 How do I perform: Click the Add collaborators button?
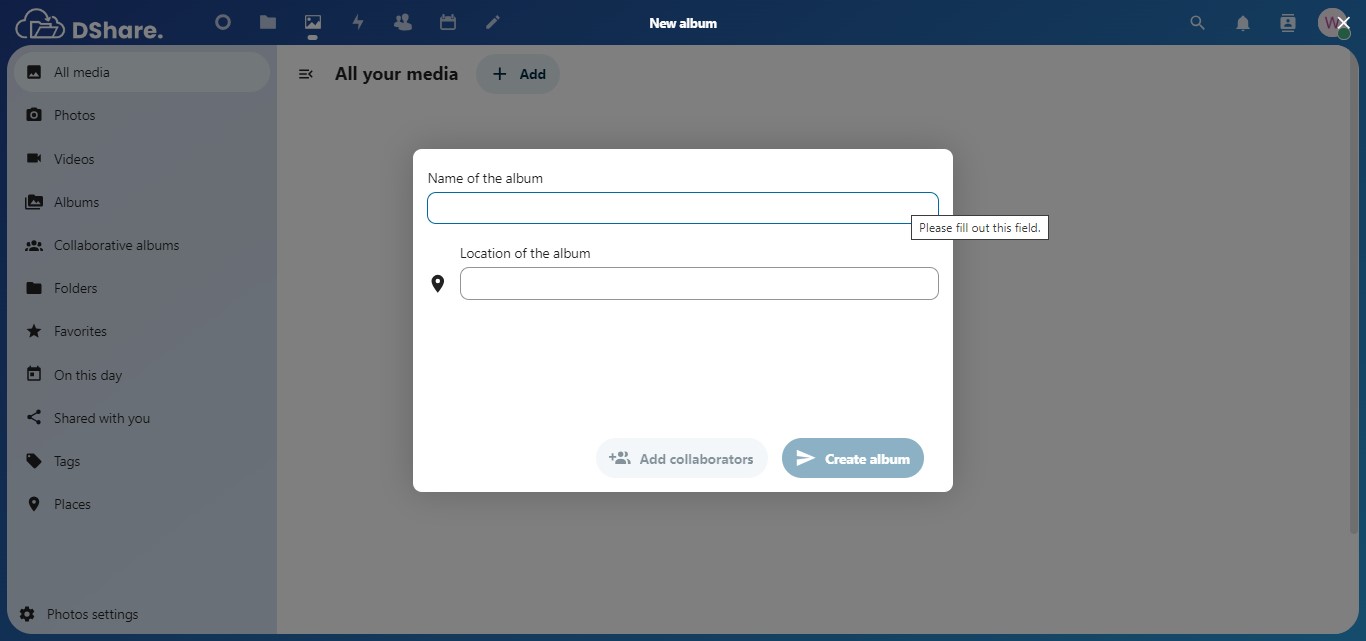pyautogui.click(x=682, y=459)
